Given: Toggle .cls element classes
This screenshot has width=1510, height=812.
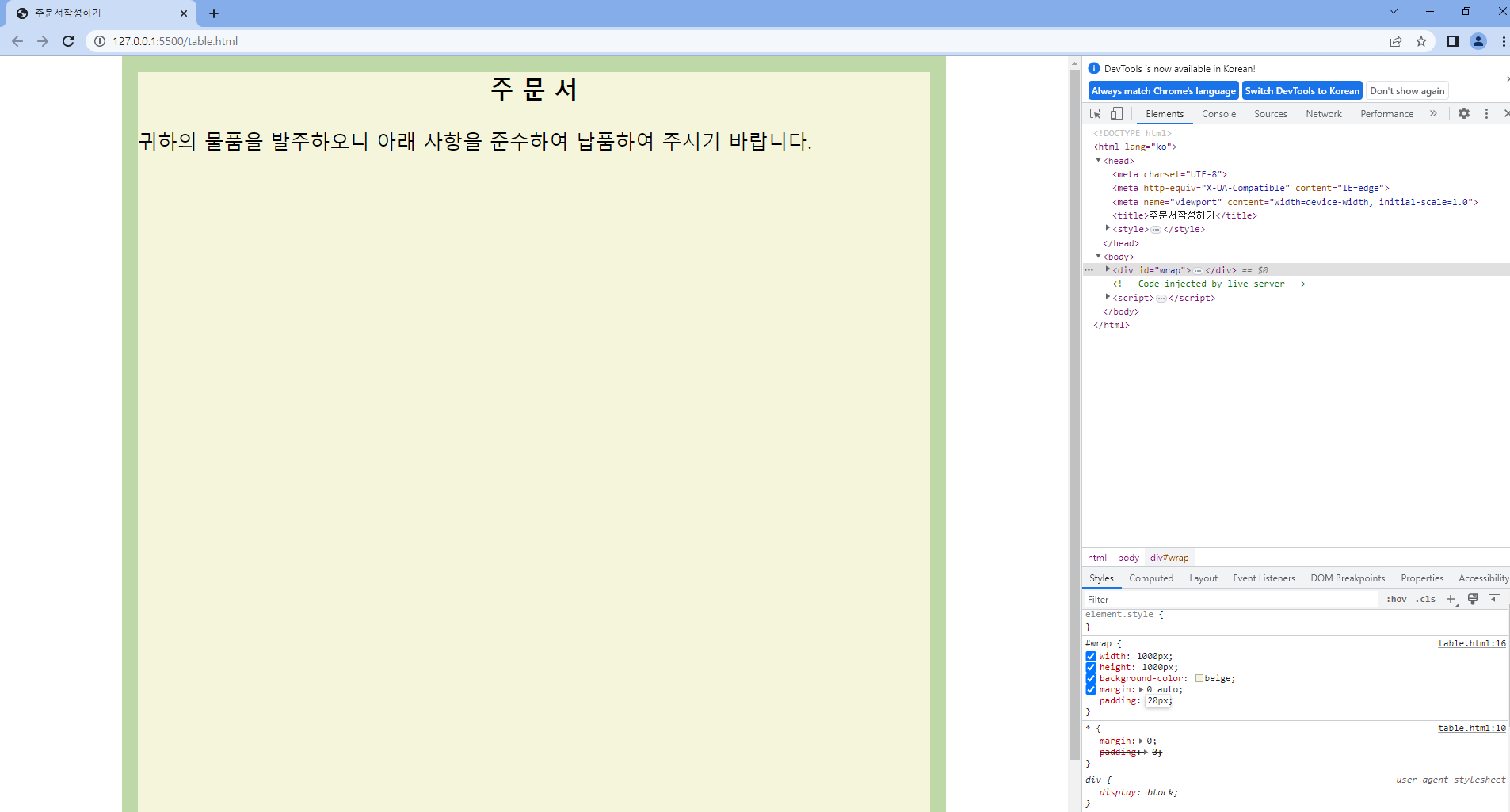Looking at the screenshot, I should 1426,600.
